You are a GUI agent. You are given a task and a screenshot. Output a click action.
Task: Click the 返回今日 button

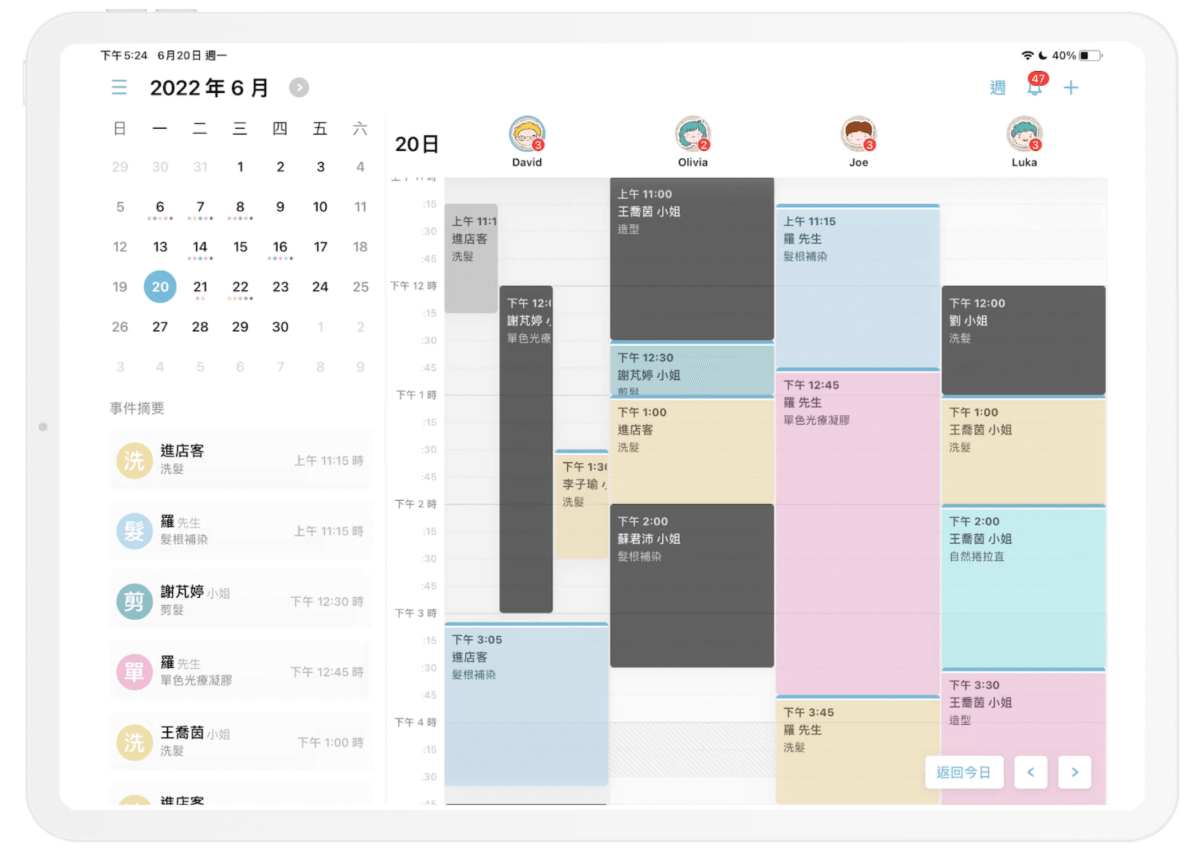coord(964,772)
